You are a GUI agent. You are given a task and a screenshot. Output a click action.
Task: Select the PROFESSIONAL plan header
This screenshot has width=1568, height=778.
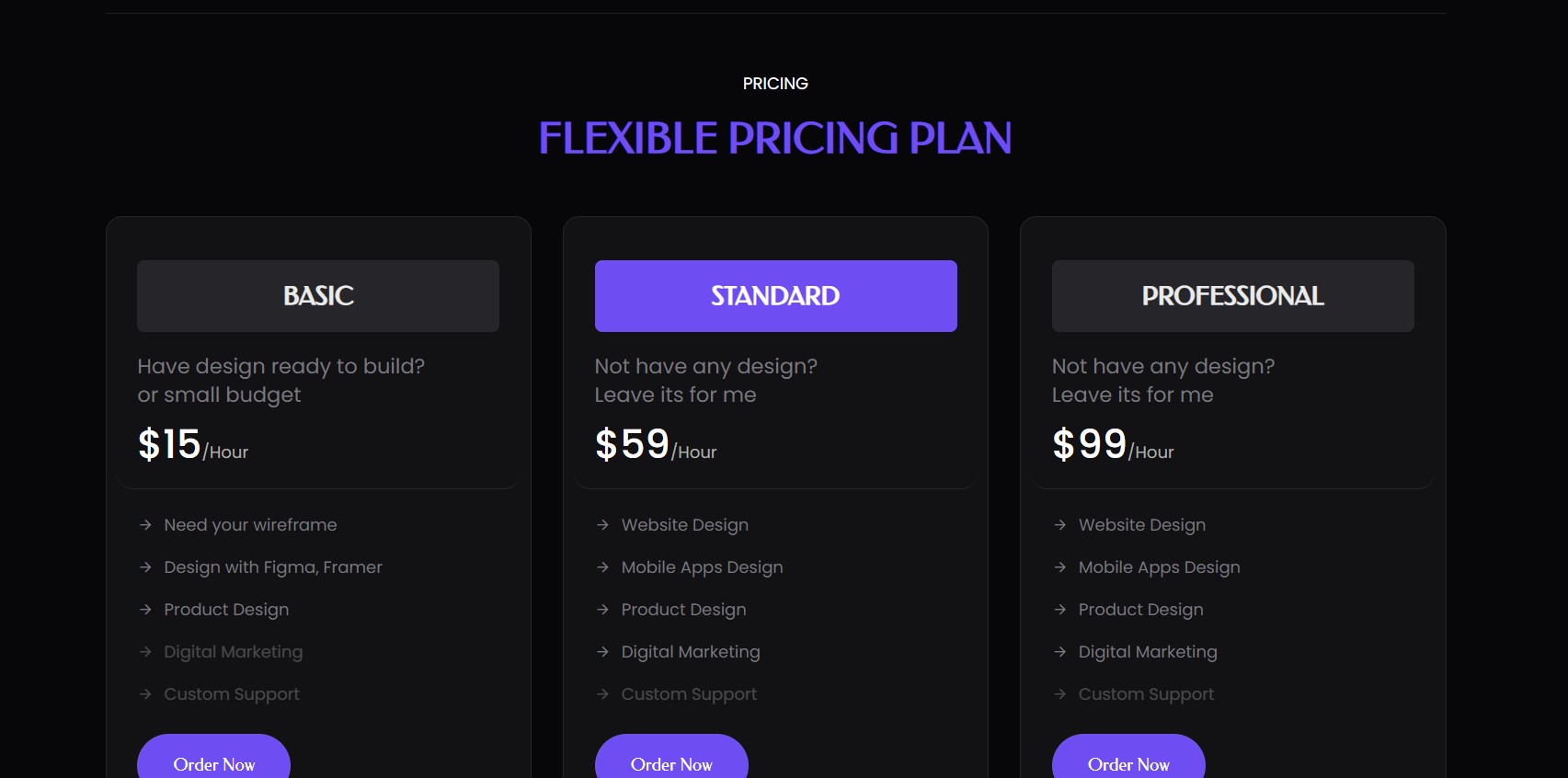click(x=1232, y=296)
